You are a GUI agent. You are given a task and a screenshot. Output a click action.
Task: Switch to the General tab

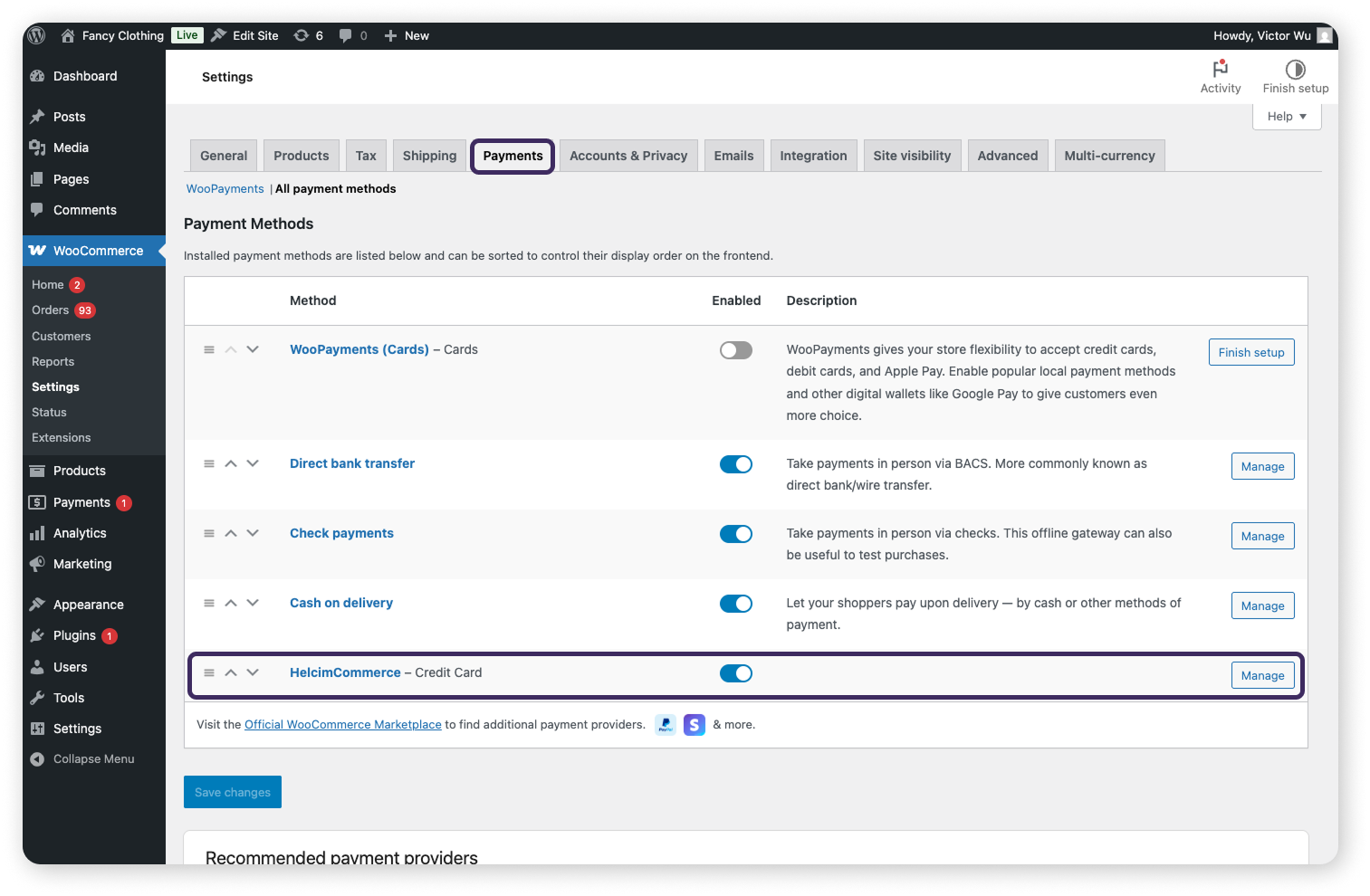click(224, 156)
